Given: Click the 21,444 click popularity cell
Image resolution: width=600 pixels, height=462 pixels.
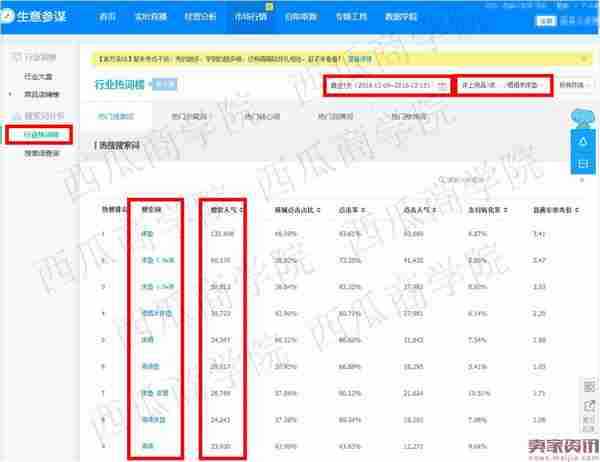Looking at the screenshot, I should (413, 393).
